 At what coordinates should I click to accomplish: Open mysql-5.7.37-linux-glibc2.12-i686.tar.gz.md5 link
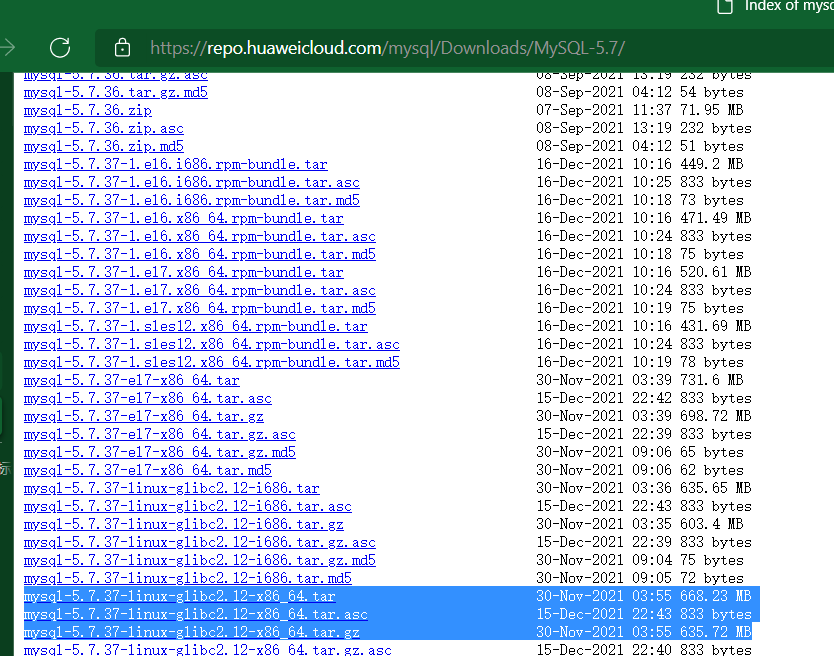tap(199, 560)
